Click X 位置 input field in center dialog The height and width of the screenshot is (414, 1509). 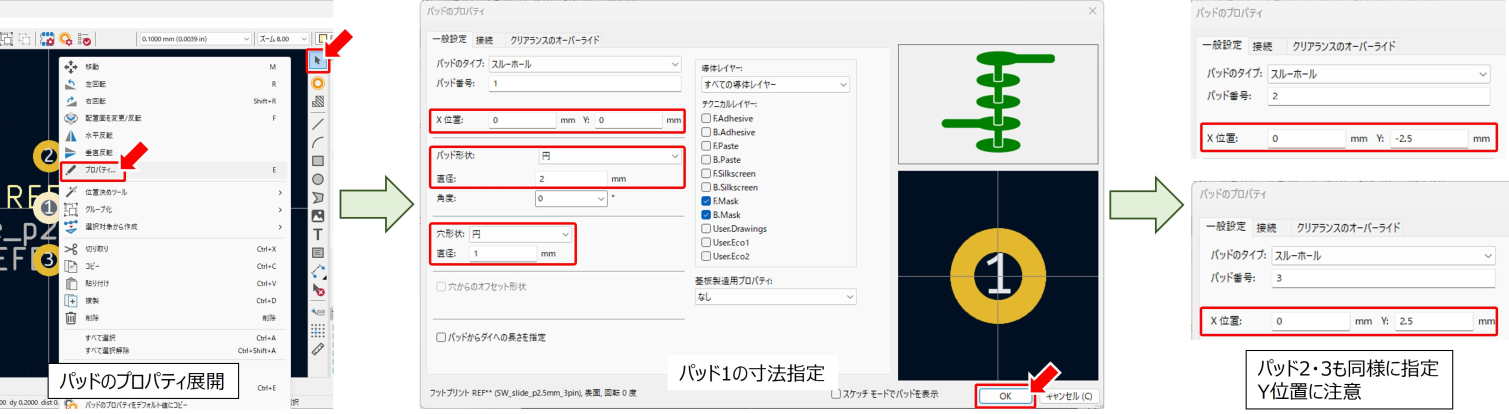(522, 120)
